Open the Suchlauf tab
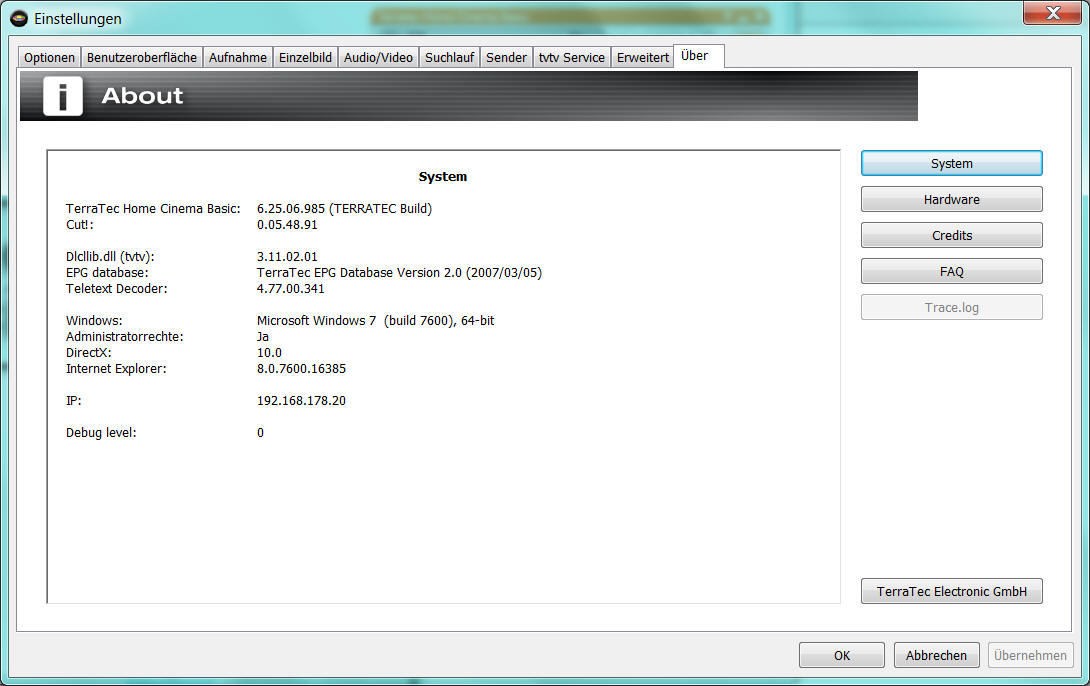Viewport: 1090px width, 686px height. click(x=449, y=57)
